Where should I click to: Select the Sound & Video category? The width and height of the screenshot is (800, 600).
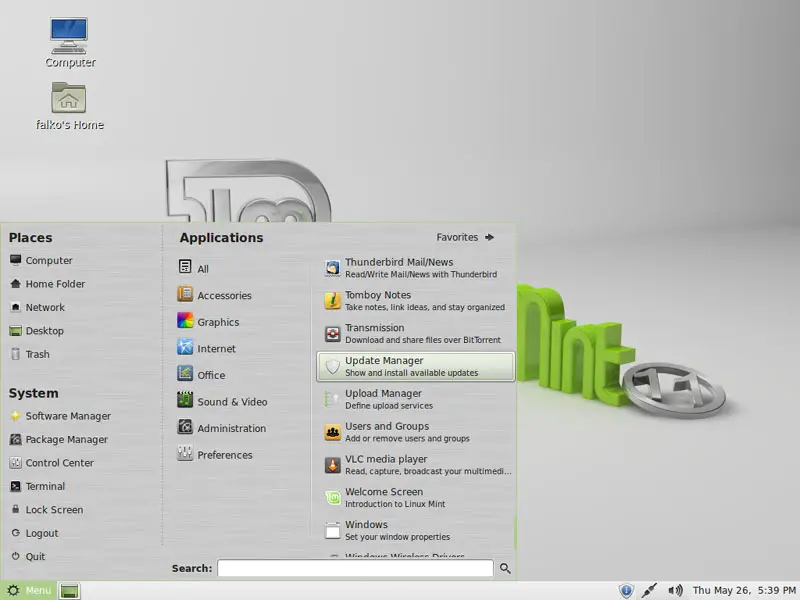[x=222, y=401]
